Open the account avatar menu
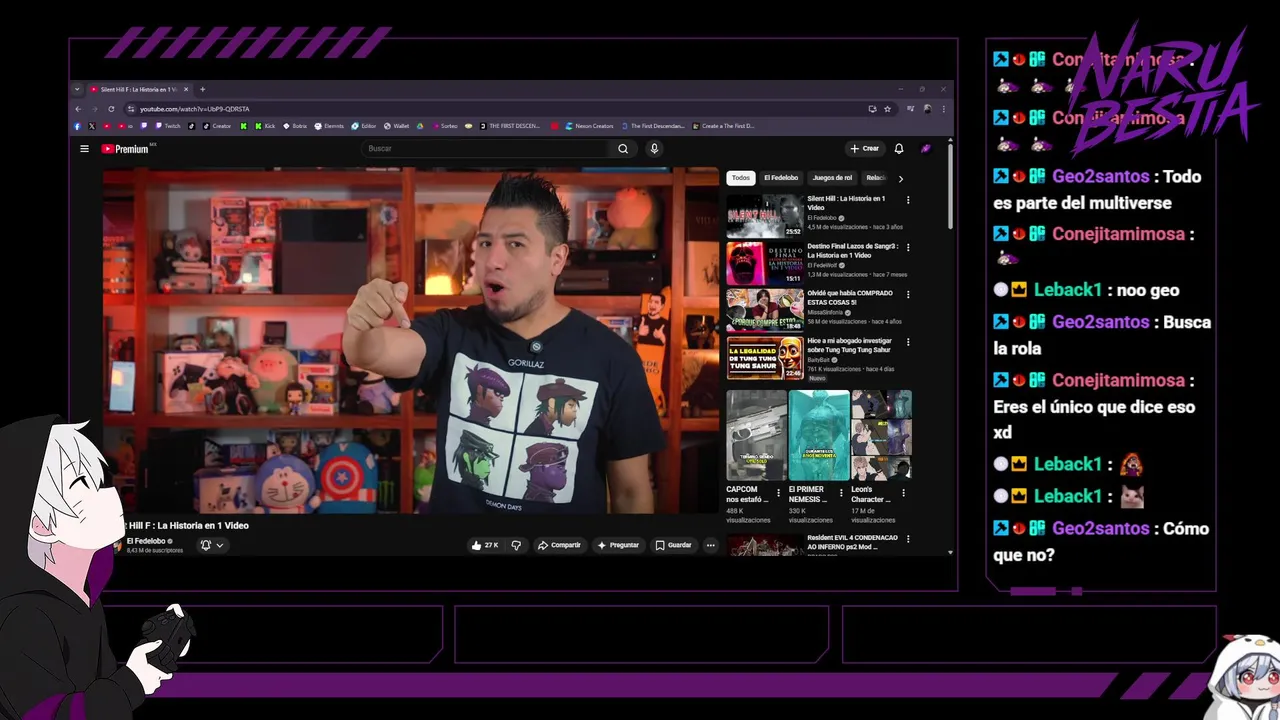The height and width of the screenshot is (720, 1280). [926, 149]
